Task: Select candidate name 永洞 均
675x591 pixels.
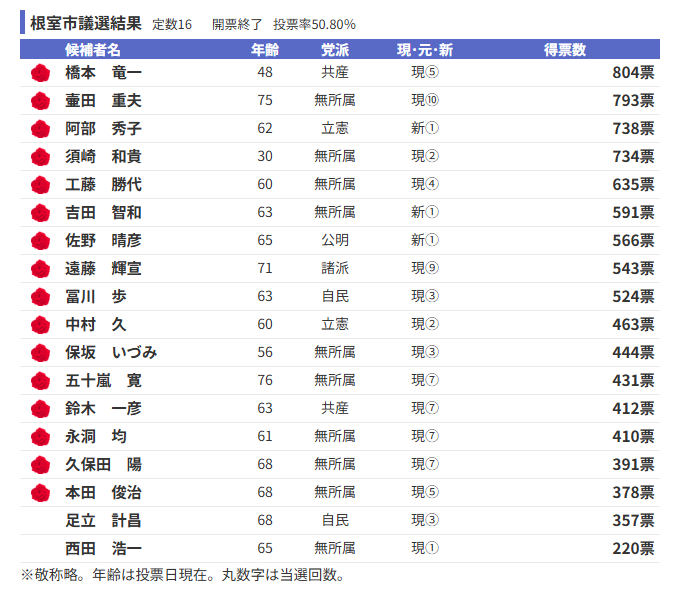Action: 96,436
